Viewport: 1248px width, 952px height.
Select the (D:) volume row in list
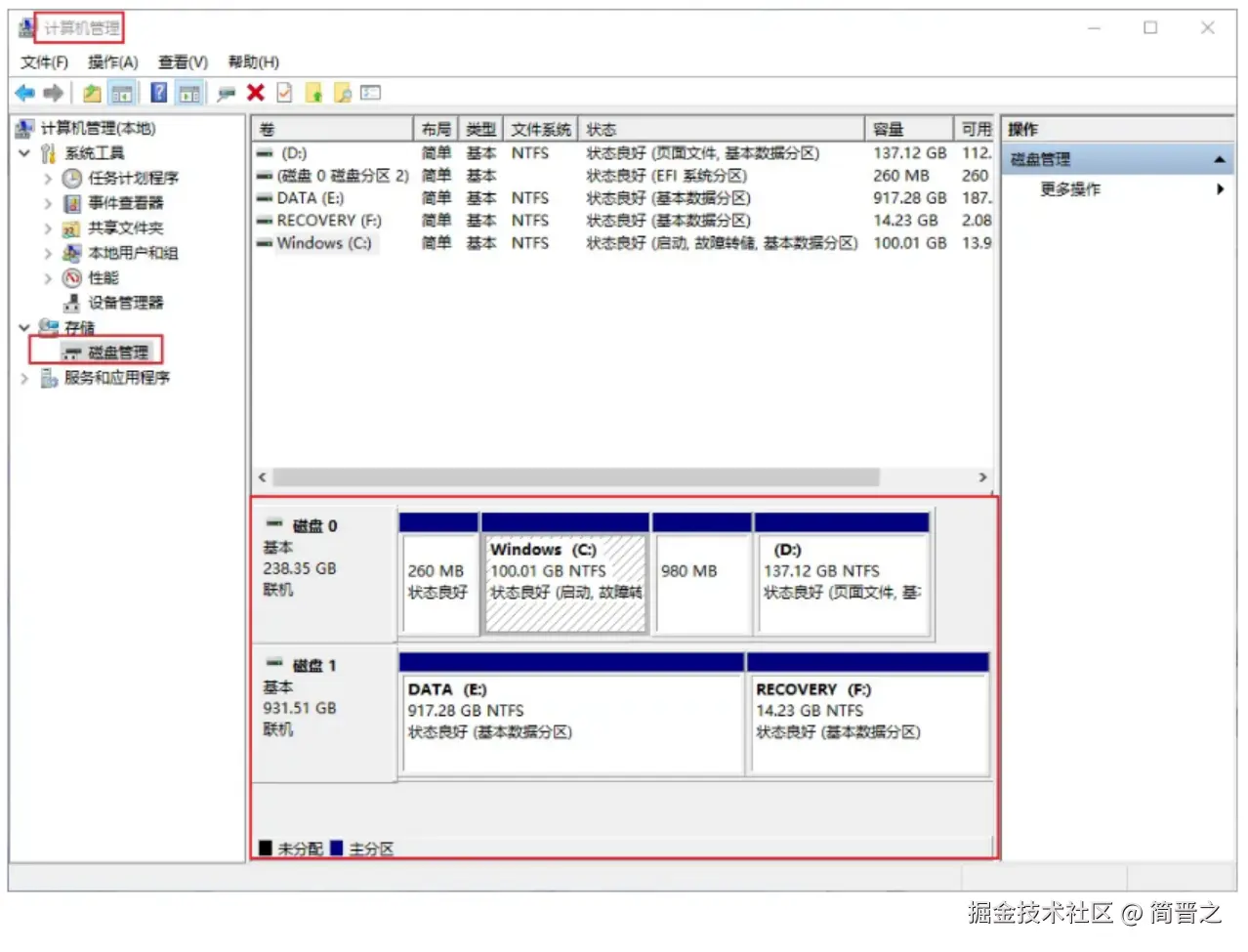[623, 153]
